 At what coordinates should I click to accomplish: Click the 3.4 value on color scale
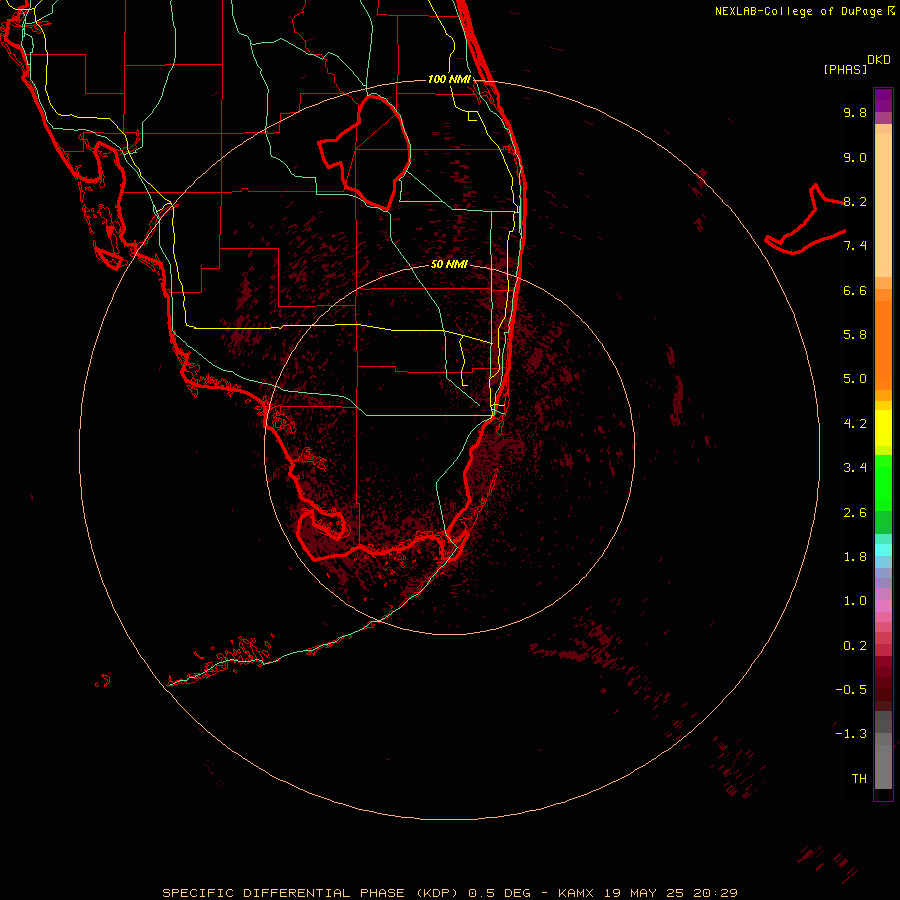pos(855,468)
